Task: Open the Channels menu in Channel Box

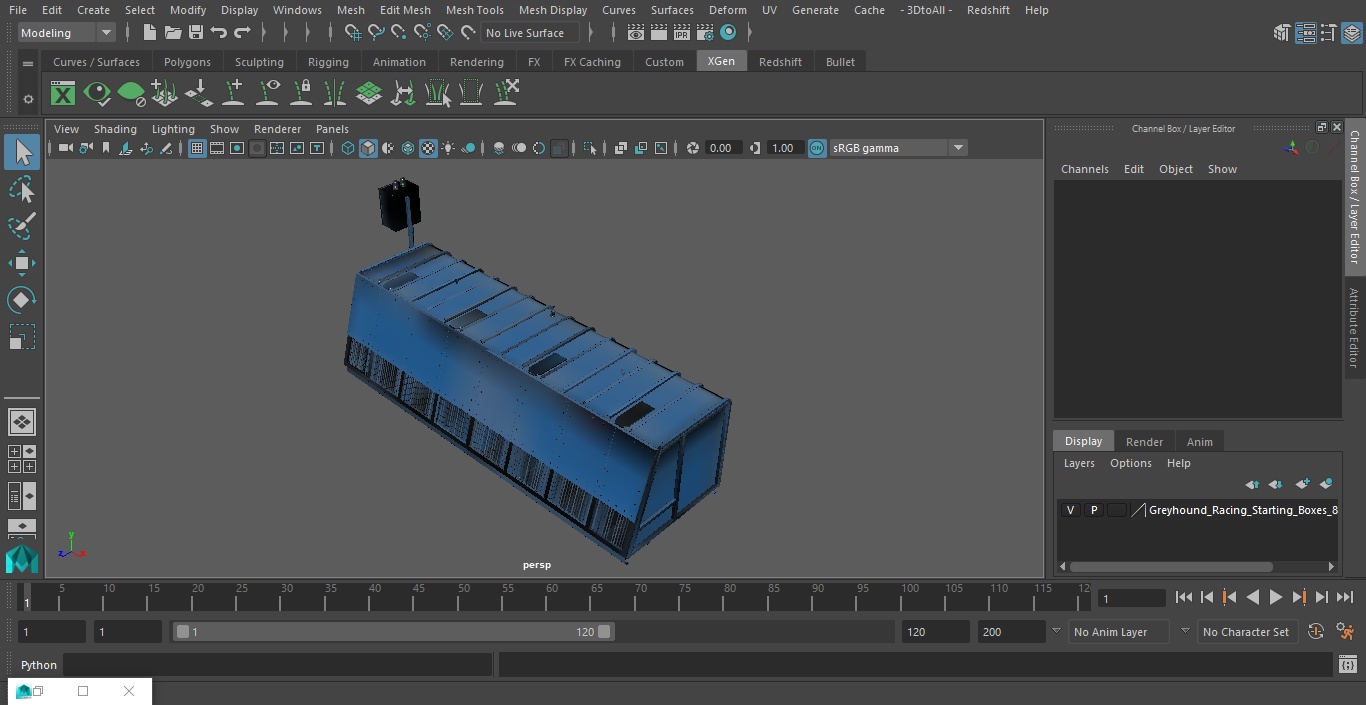Action: 1084,169
